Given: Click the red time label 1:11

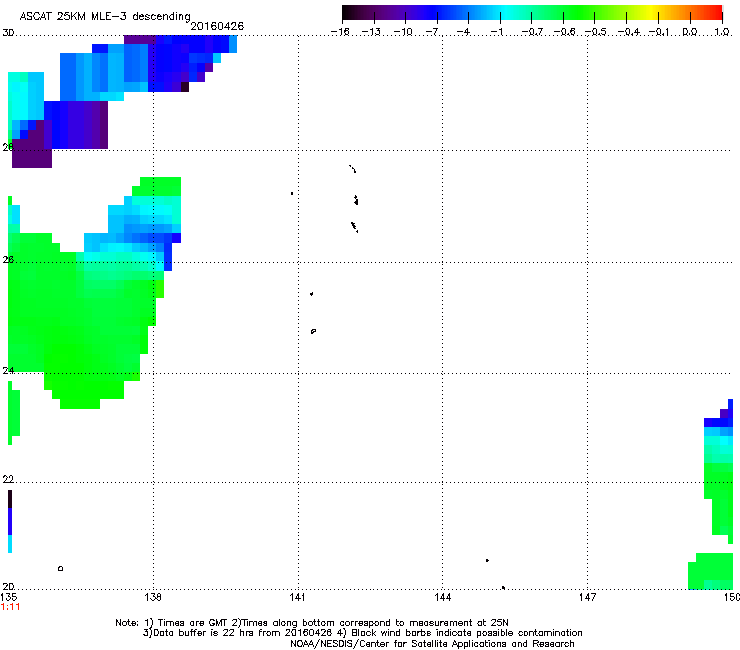Looking at the screenshot, I should 10,607.
